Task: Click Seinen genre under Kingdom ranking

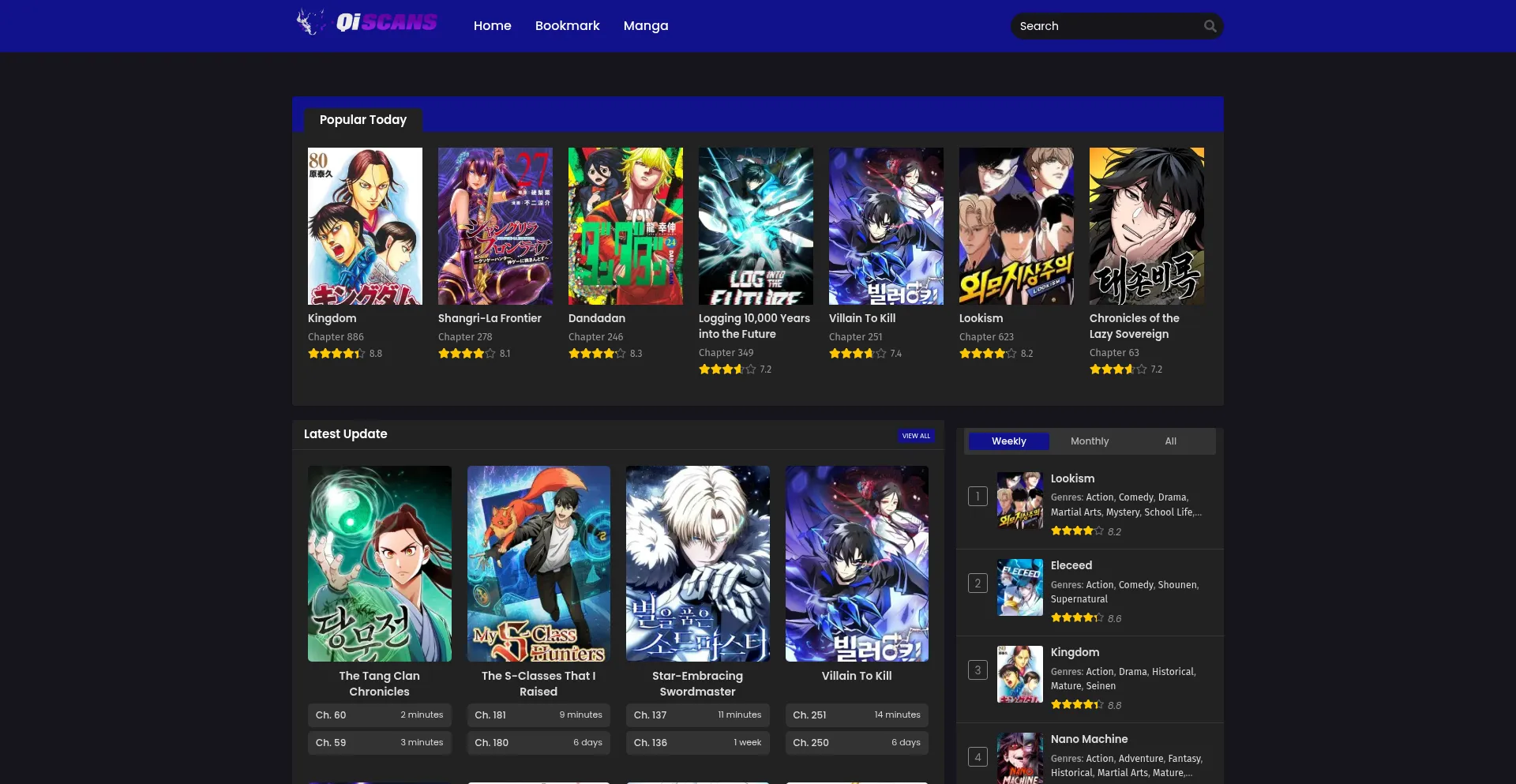Action: point(1101,686)
